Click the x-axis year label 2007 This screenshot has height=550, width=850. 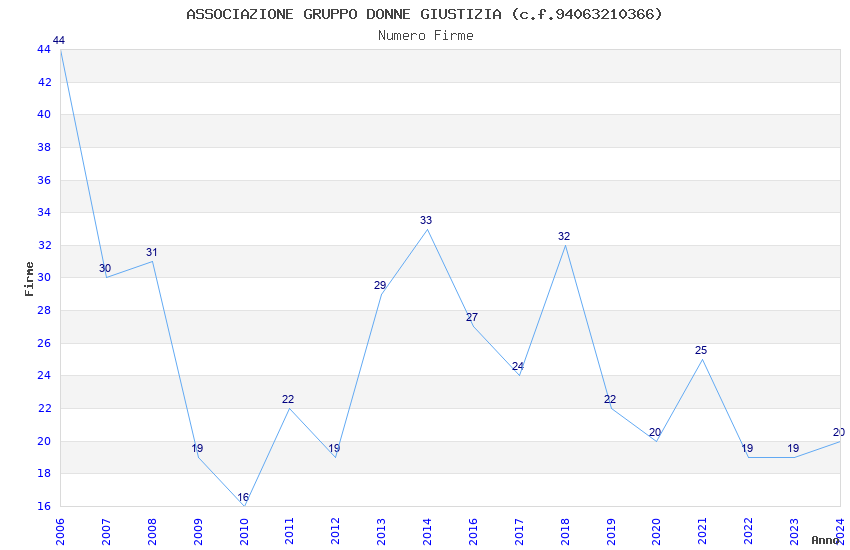click(106, 531)
